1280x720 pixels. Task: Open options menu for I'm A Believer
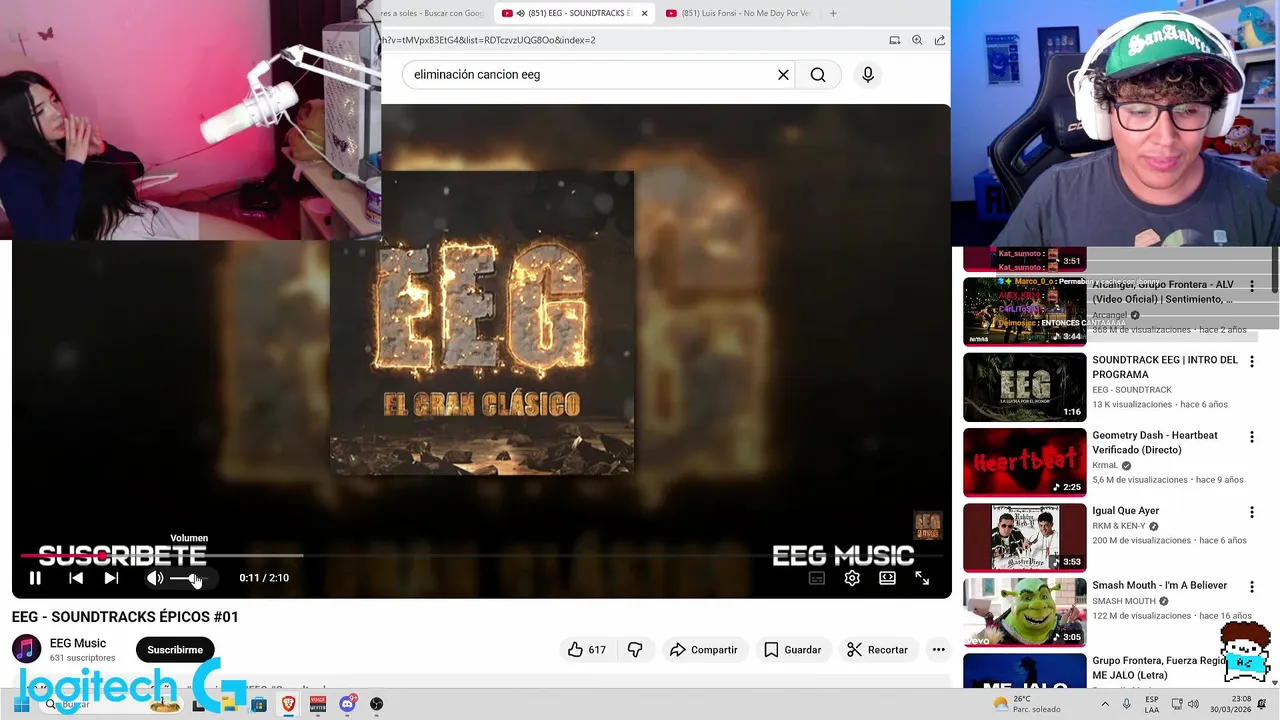[1251, 587]
